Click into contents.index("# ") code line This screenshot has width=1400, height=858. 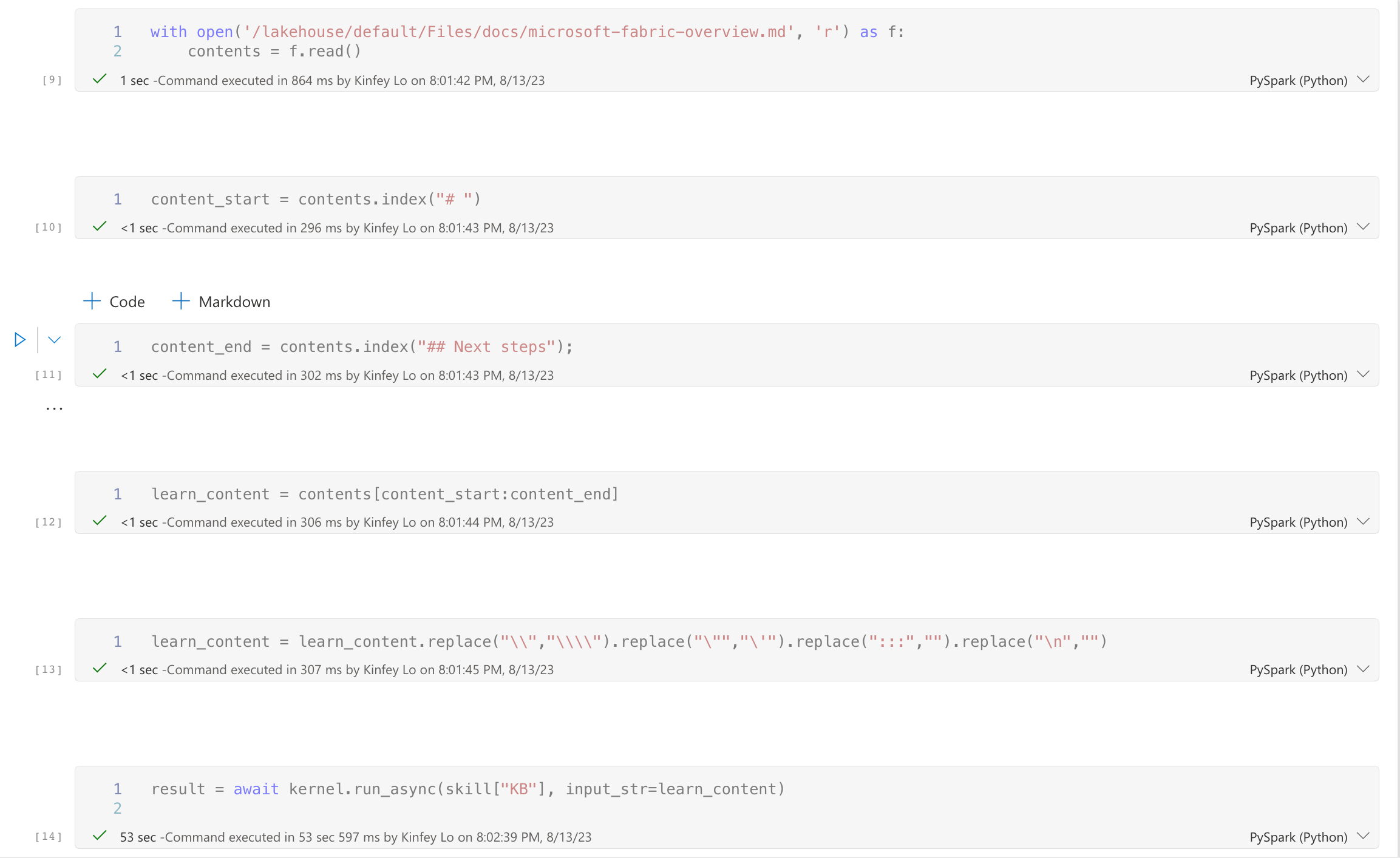[316, 199]
